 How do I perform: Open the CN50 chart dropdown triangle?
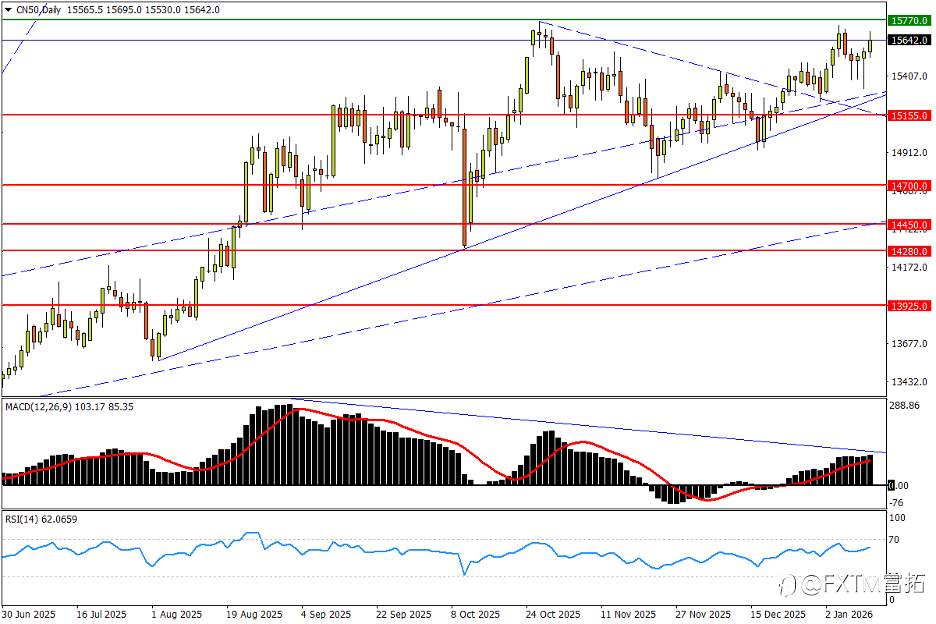8,10
